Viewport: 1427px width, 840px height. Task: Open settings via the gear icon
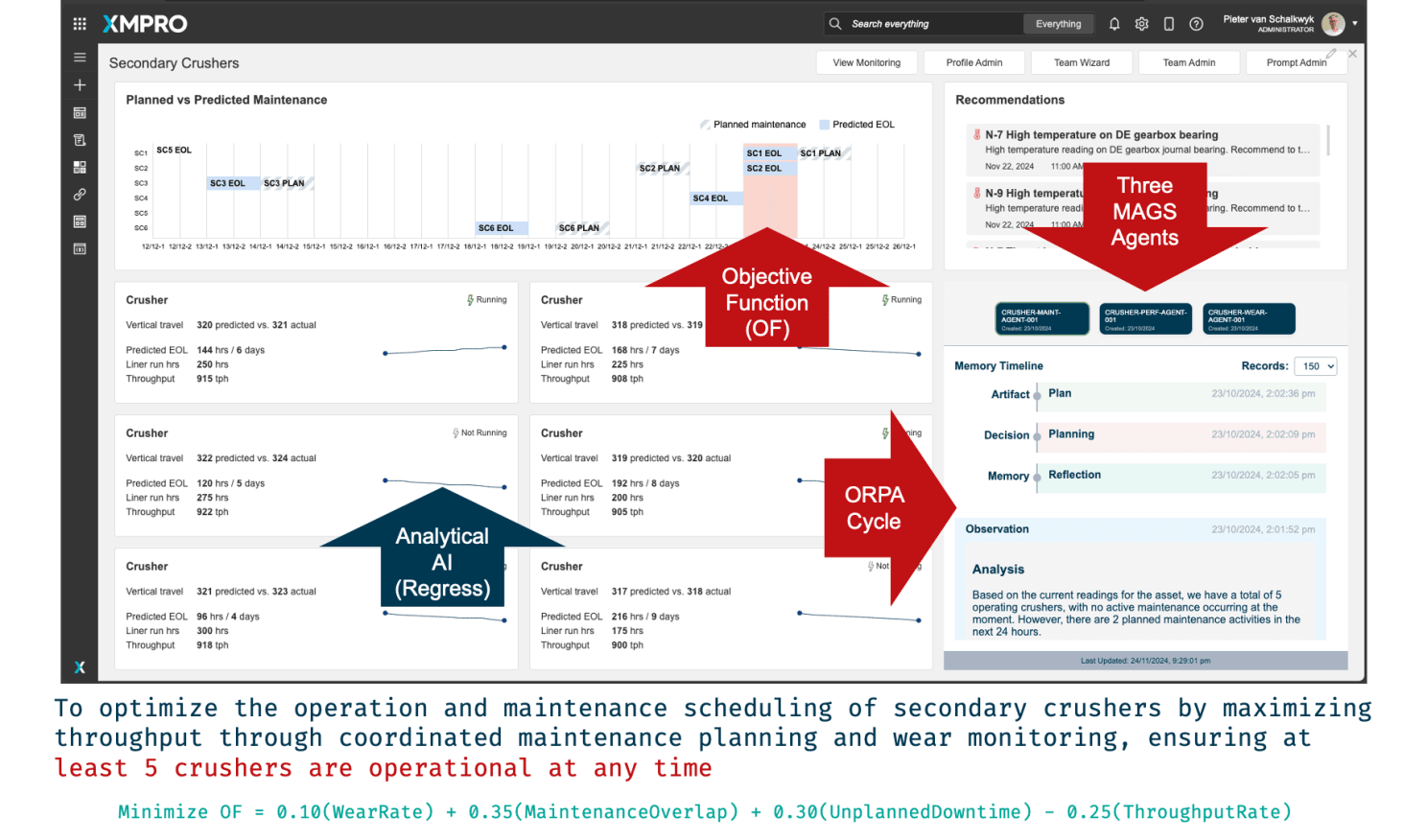pos(1141,24)
